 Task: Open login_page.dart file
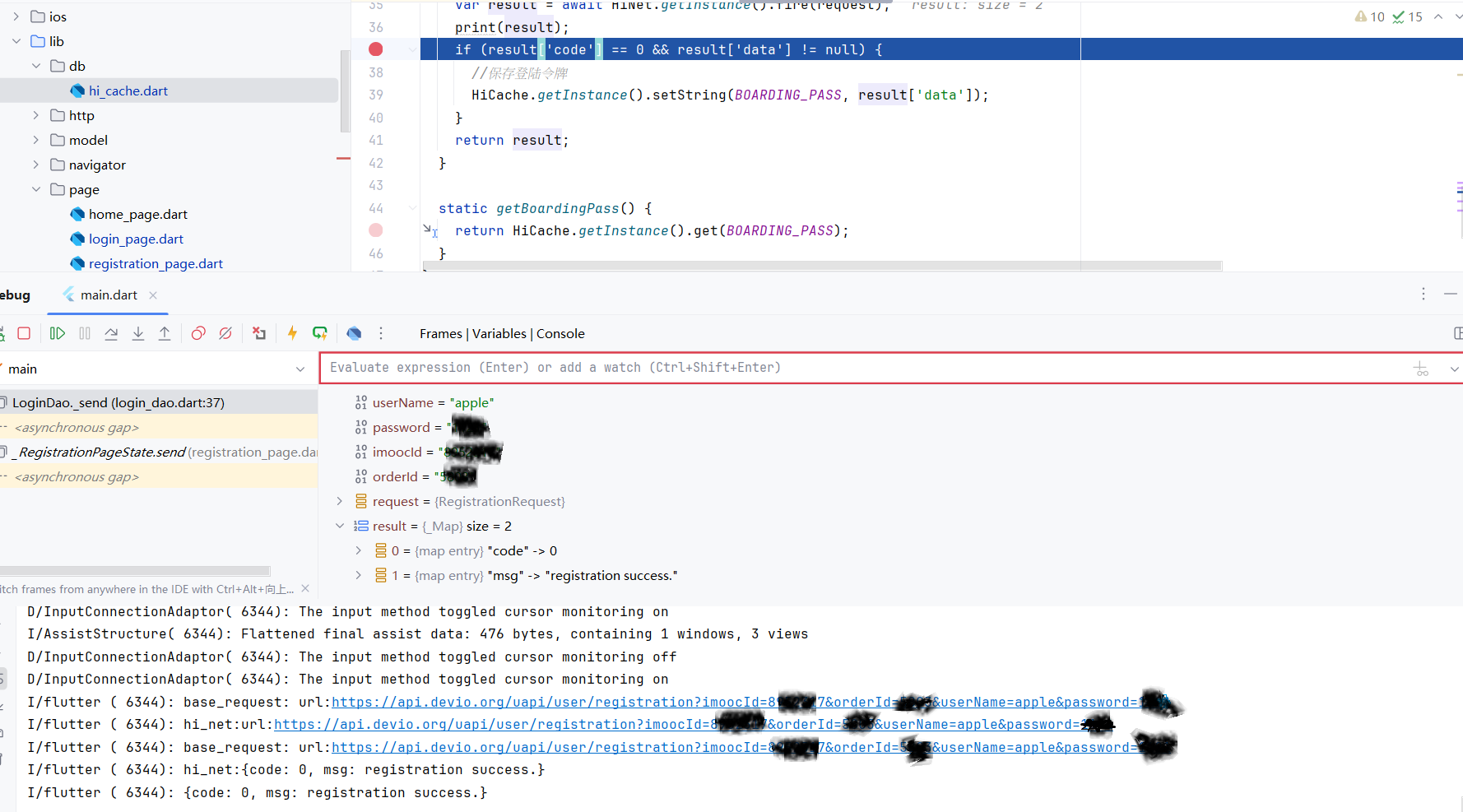coord(136,239)
